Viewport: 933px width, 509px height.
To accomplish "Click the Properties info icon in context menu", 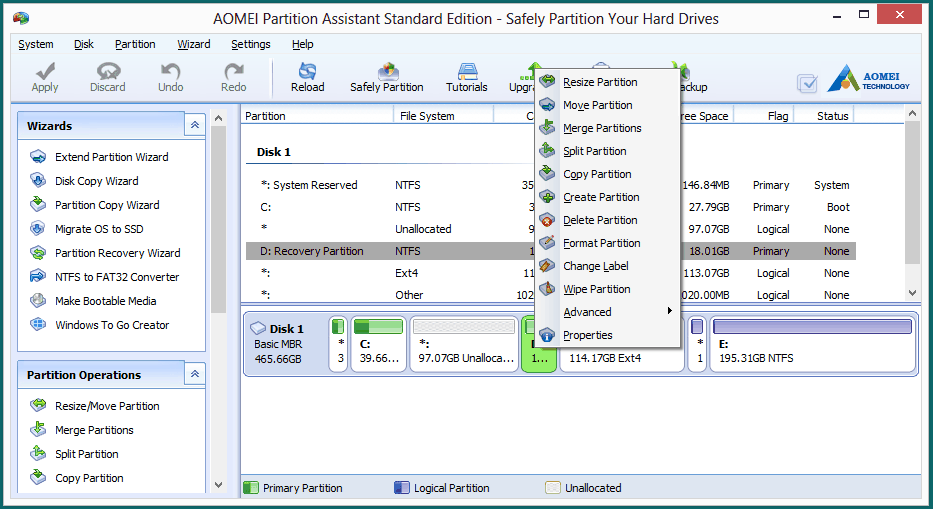I will (x=547, y=335).
